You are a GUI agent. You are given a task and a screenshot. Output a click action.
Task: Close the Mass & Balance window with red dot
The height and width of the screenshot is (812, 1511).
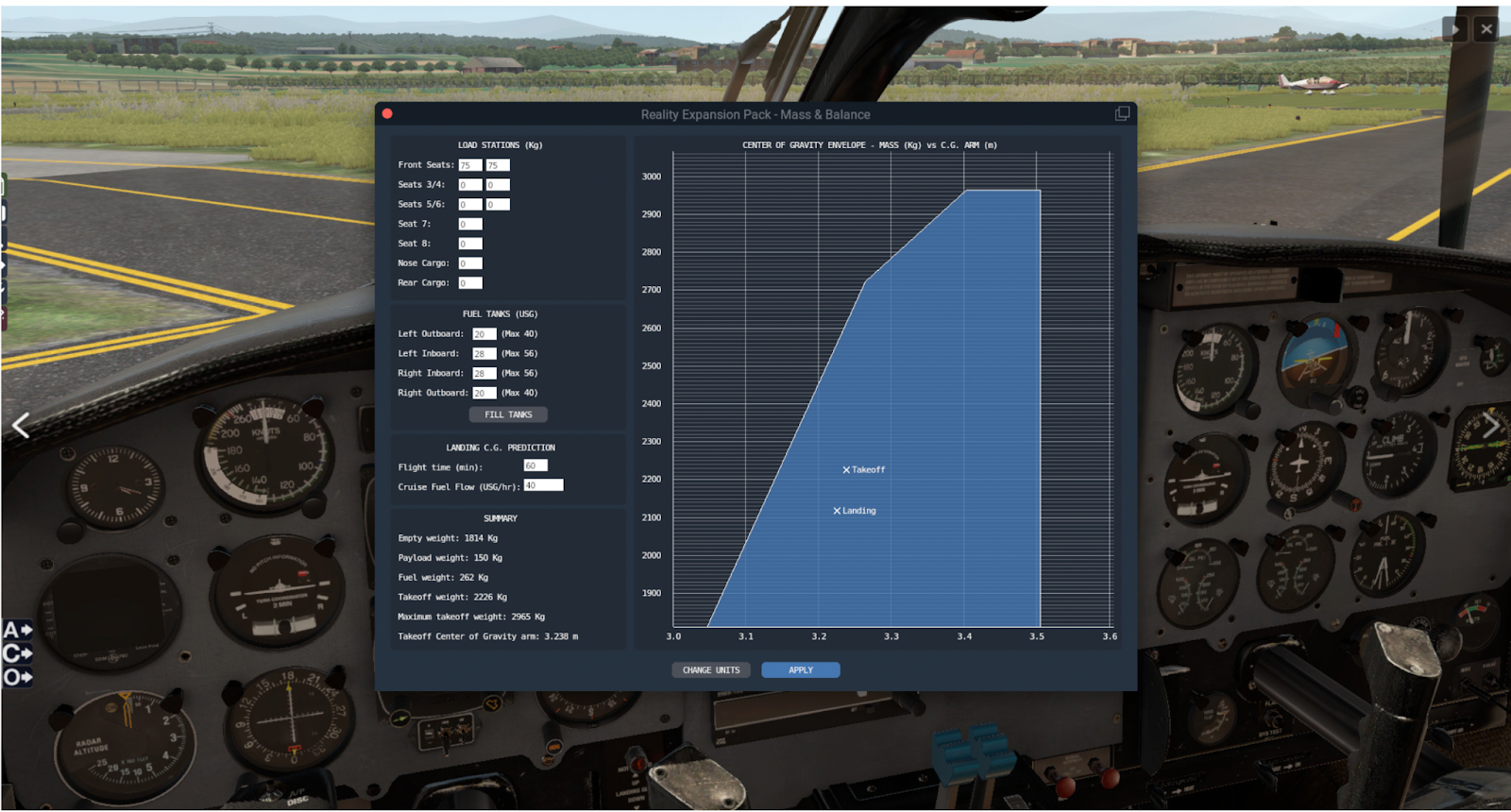coord(387,114)
